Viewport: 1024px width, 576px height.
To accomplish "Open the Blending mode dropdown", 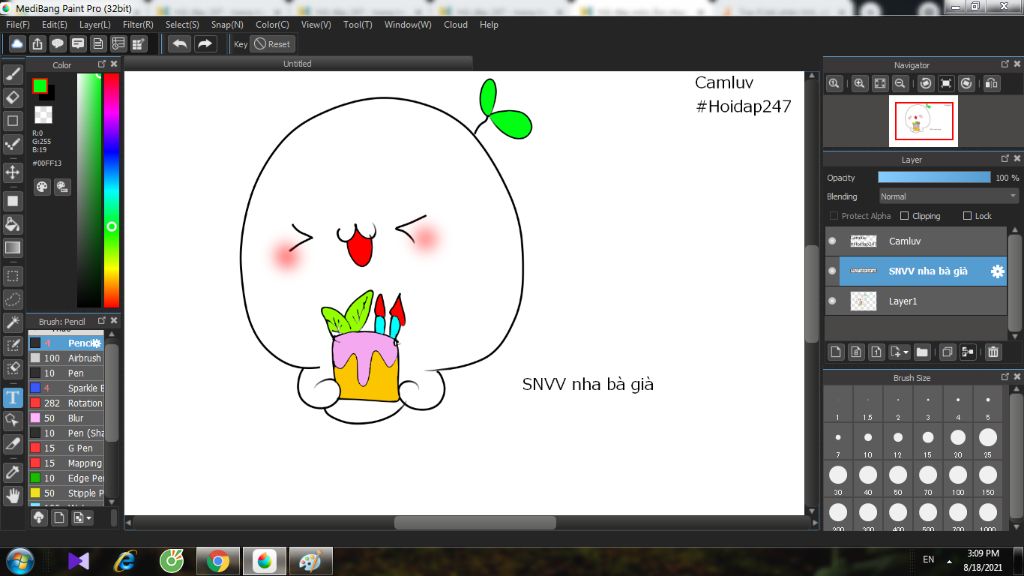I will pos(948,197).
